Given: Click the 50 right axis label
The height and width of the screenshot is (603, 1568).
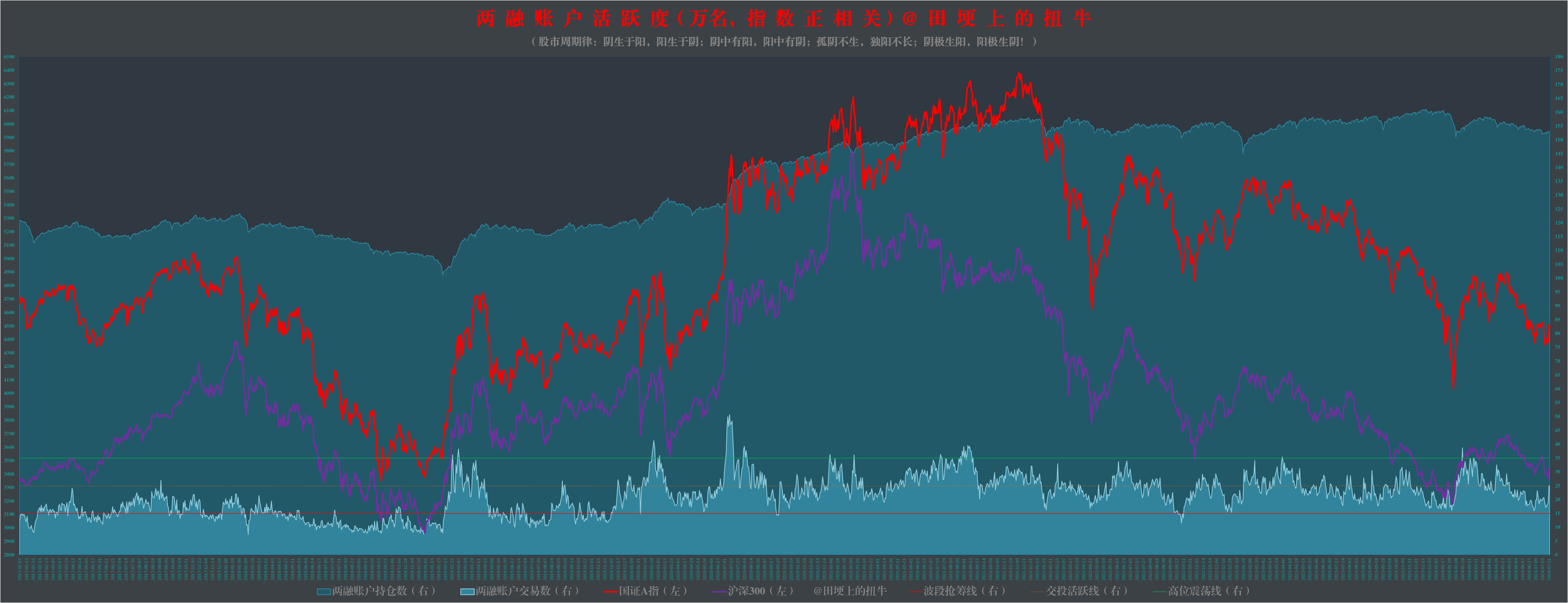Looking at the screenshot, I should [1558, 417].
